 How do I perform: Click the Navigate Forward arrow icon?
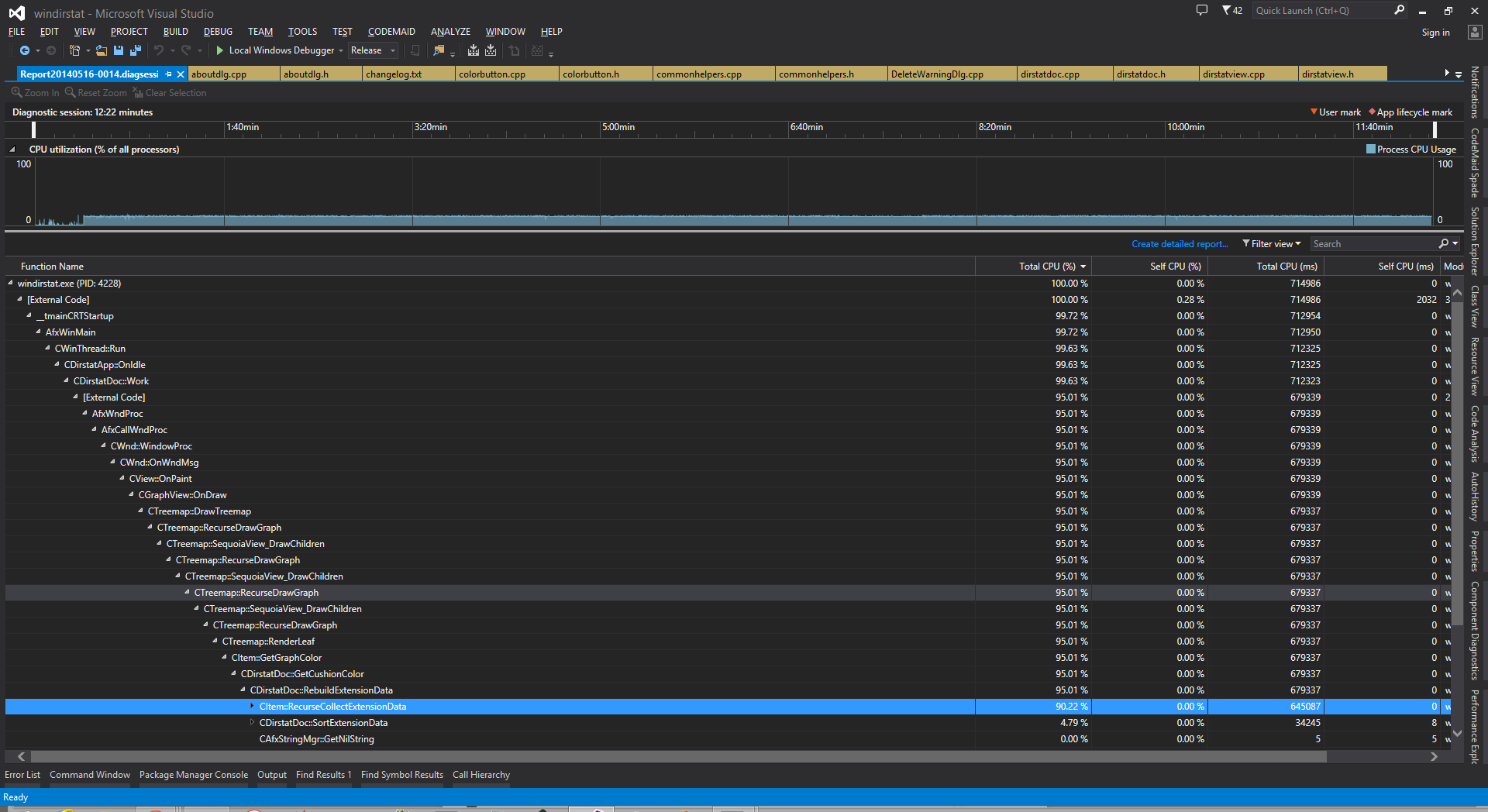tap(51, 50)
